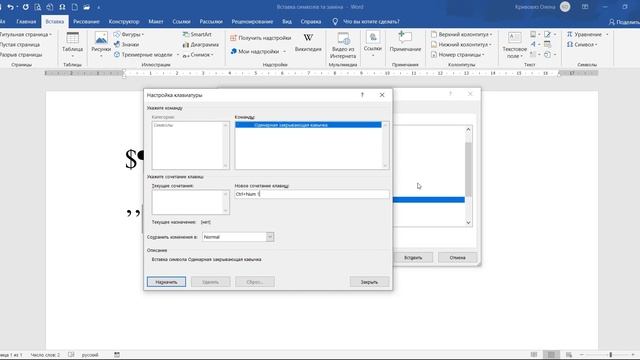Switch to the Конструктор ribbon tab
Viewport: 640px width, 360px height.
124,22
